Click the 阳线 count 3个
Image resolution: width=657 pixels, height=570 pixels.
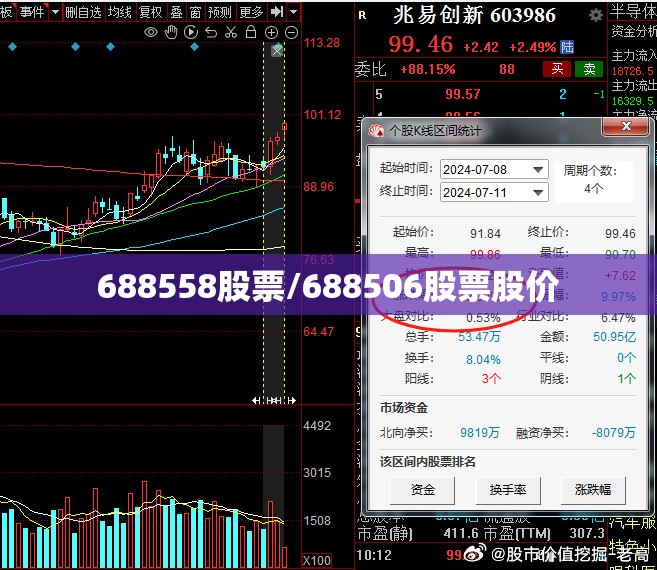click(491, 379)
